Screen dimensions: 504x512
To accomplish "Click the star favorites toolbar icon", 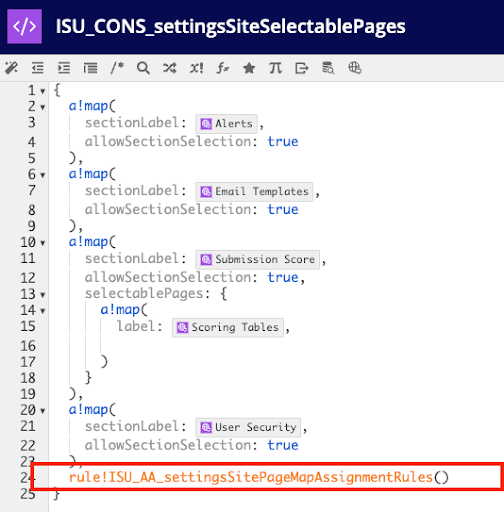I will click(249, 68).
